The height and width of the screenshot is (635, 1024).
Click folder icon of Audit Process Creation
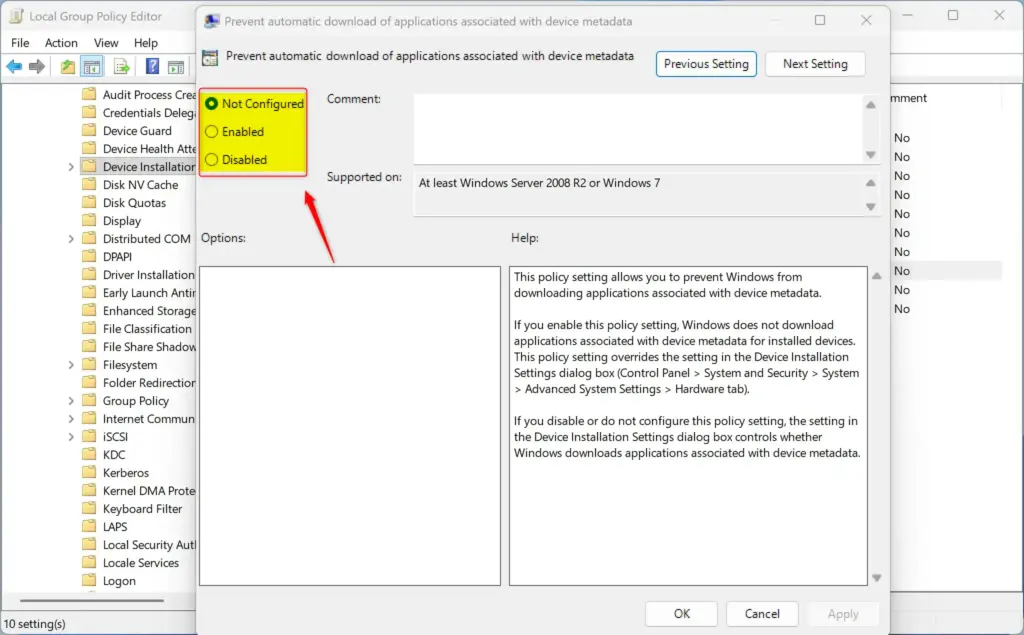pyautogui.click(x=89, y=94)
